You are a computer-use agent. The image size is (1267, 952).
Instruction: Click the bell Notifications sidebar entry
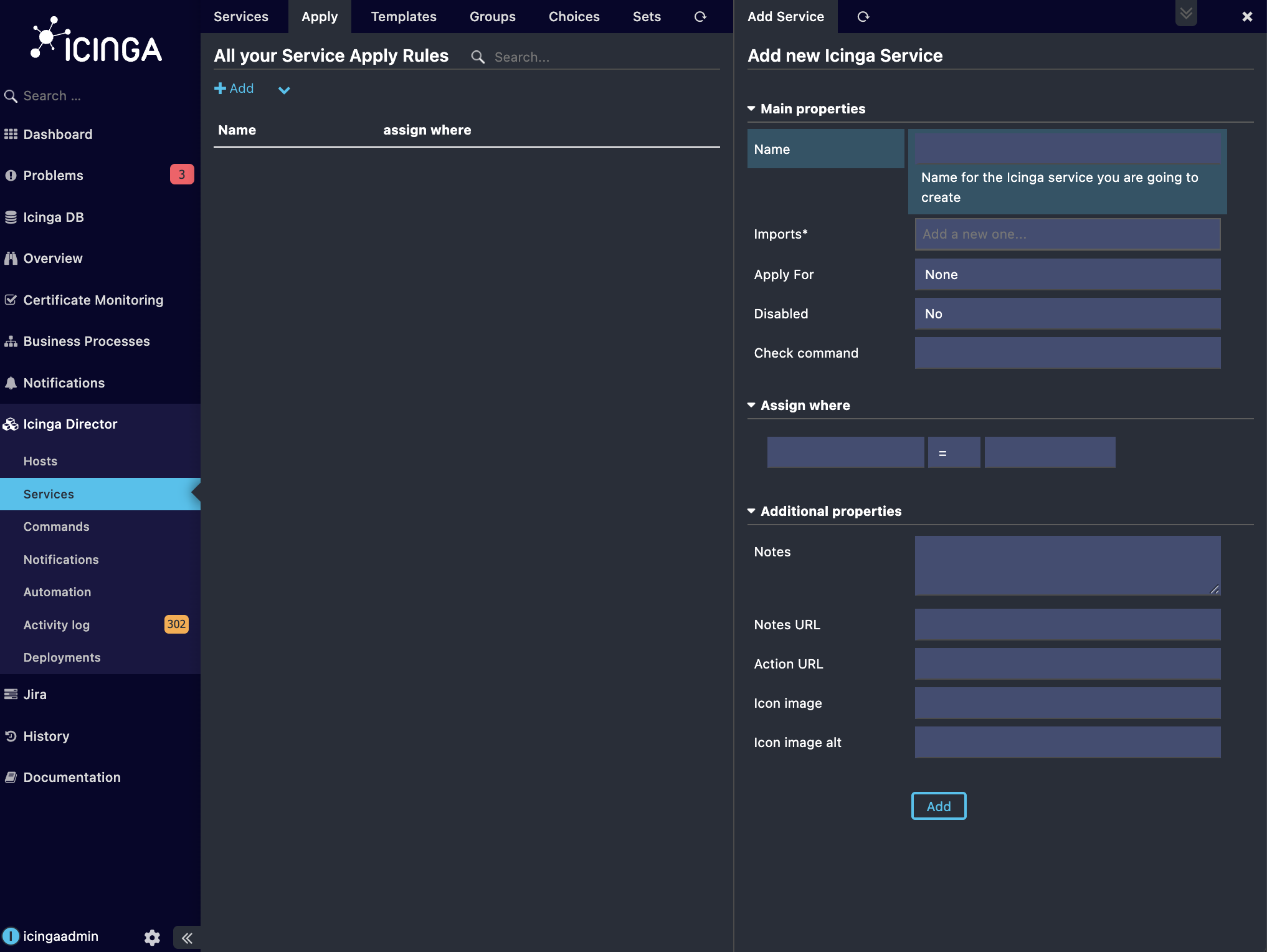pos(64,383)
